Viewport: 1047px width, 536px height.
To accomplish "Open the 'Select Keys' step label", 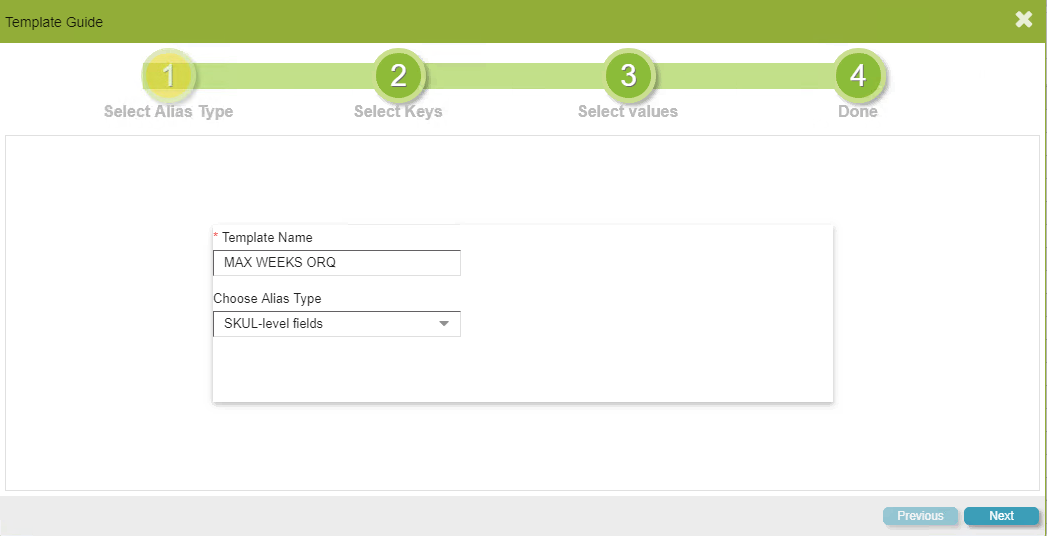I will click(x=398, y=112).
